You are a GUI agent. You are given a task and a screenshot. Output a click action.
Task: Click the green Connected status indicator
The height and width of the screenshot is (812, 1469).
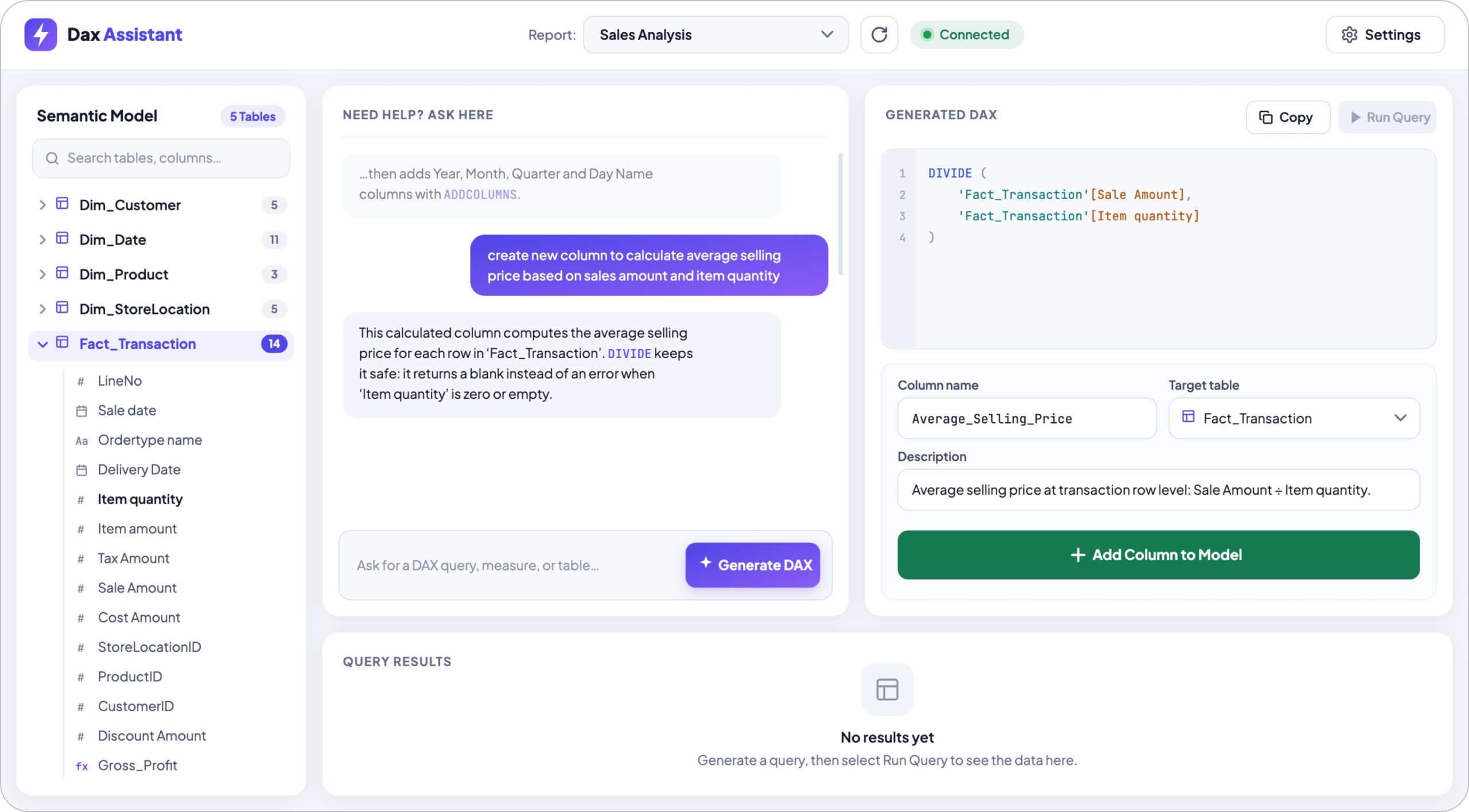966,34
